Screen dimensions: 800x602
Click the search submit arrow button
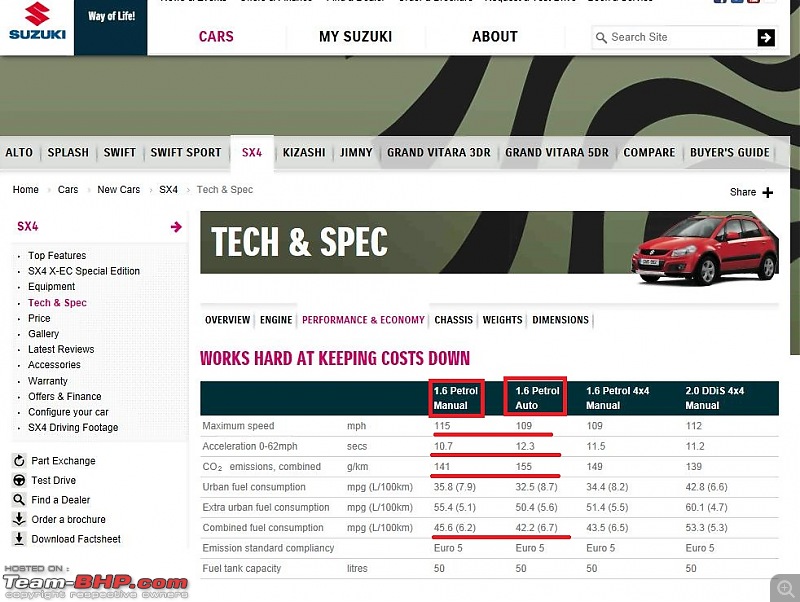(766, 37)
